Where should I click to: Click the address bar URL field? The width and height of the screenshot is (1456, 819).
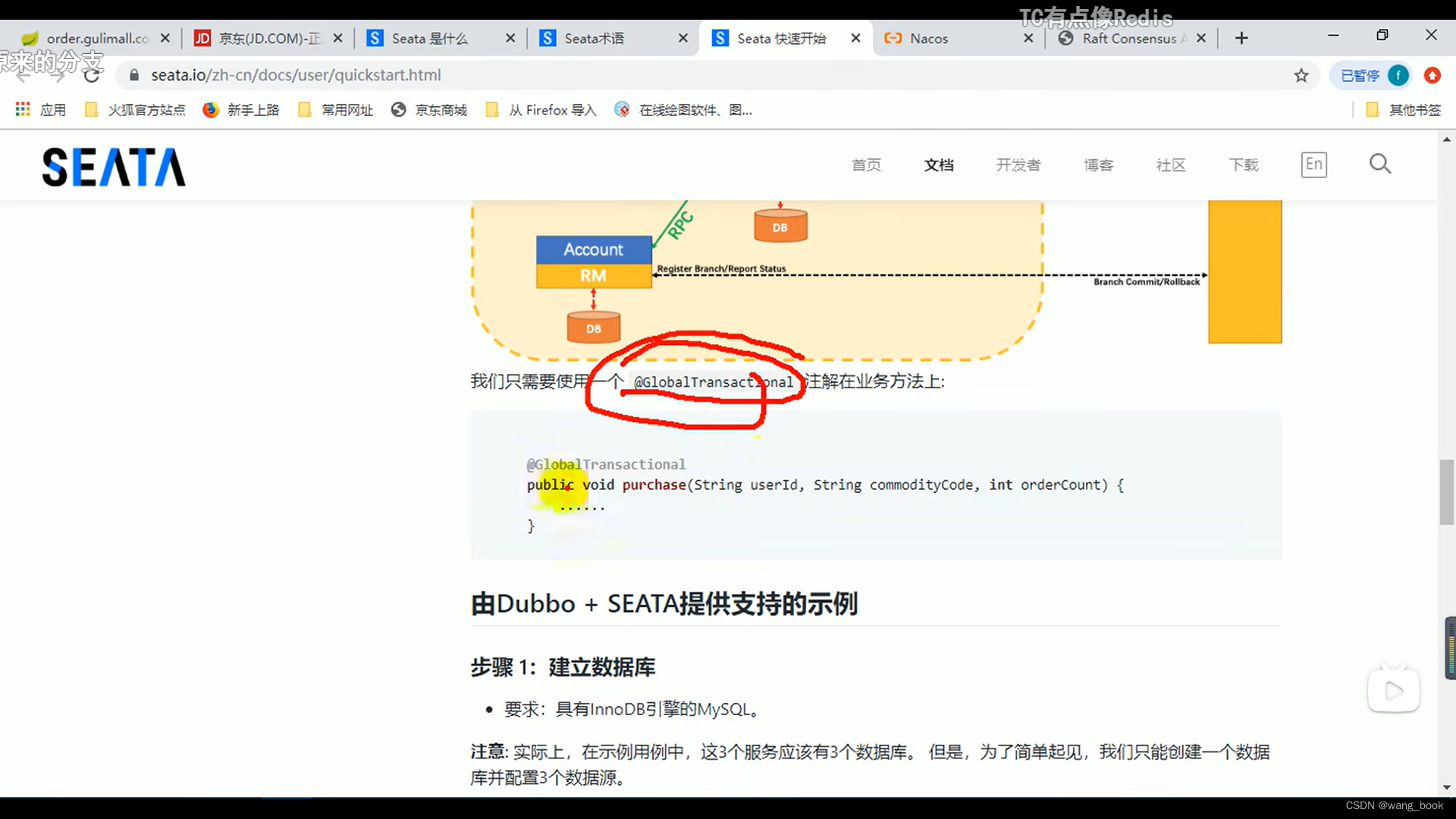(x=713, y=75)
